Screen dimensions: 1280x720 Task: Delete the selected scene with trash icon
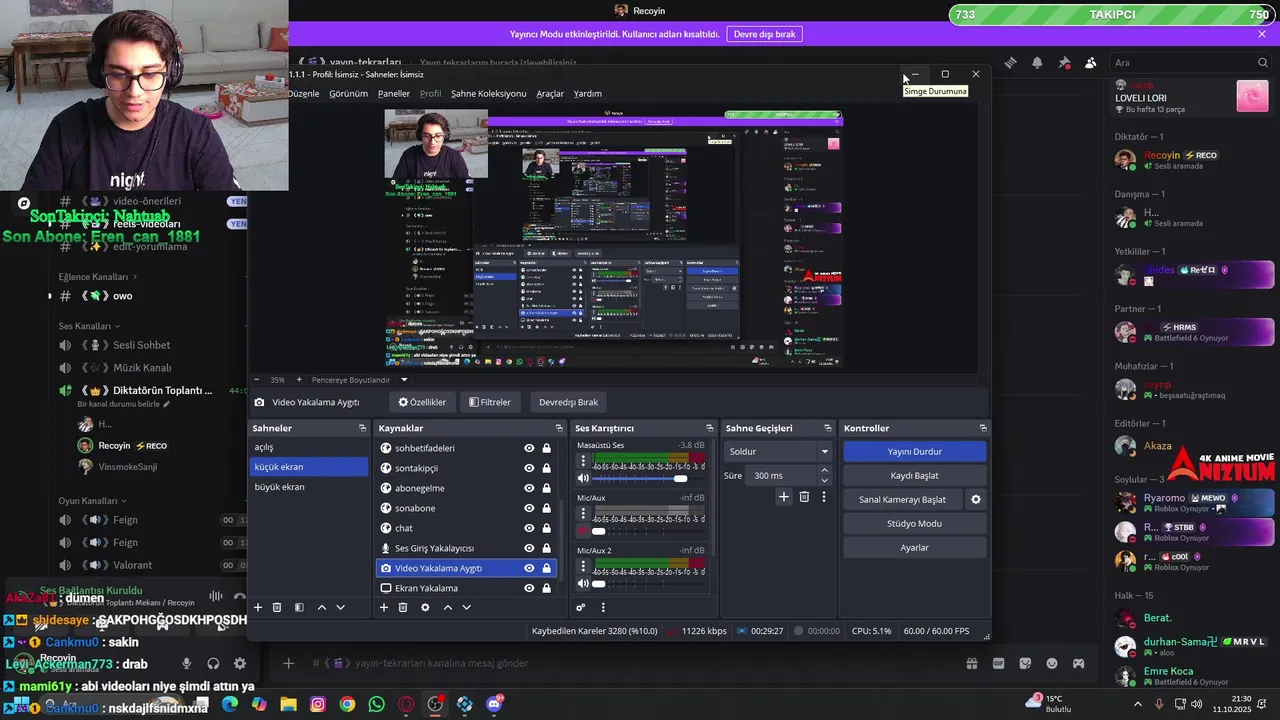(277, 607)
